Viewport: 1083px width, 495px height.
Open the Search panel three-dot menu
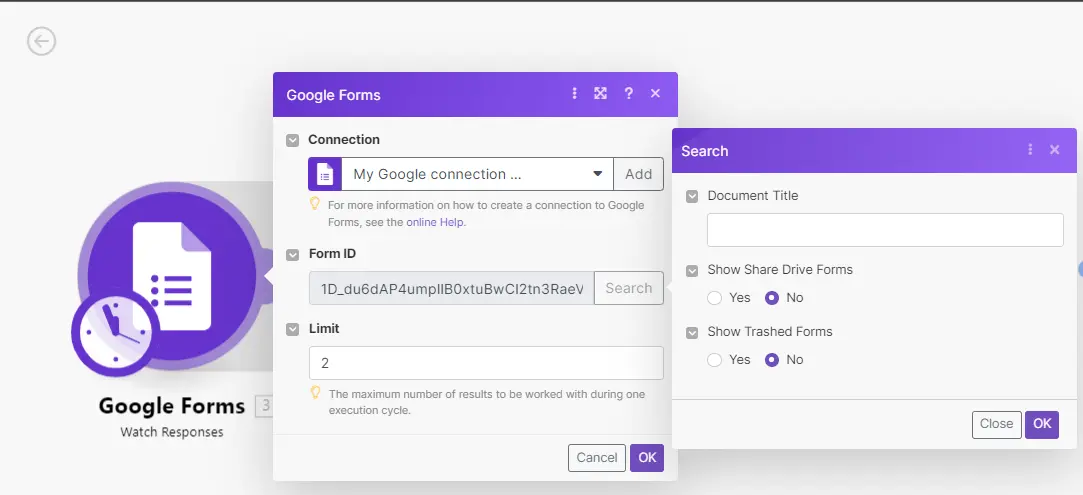pos(1030,149)
